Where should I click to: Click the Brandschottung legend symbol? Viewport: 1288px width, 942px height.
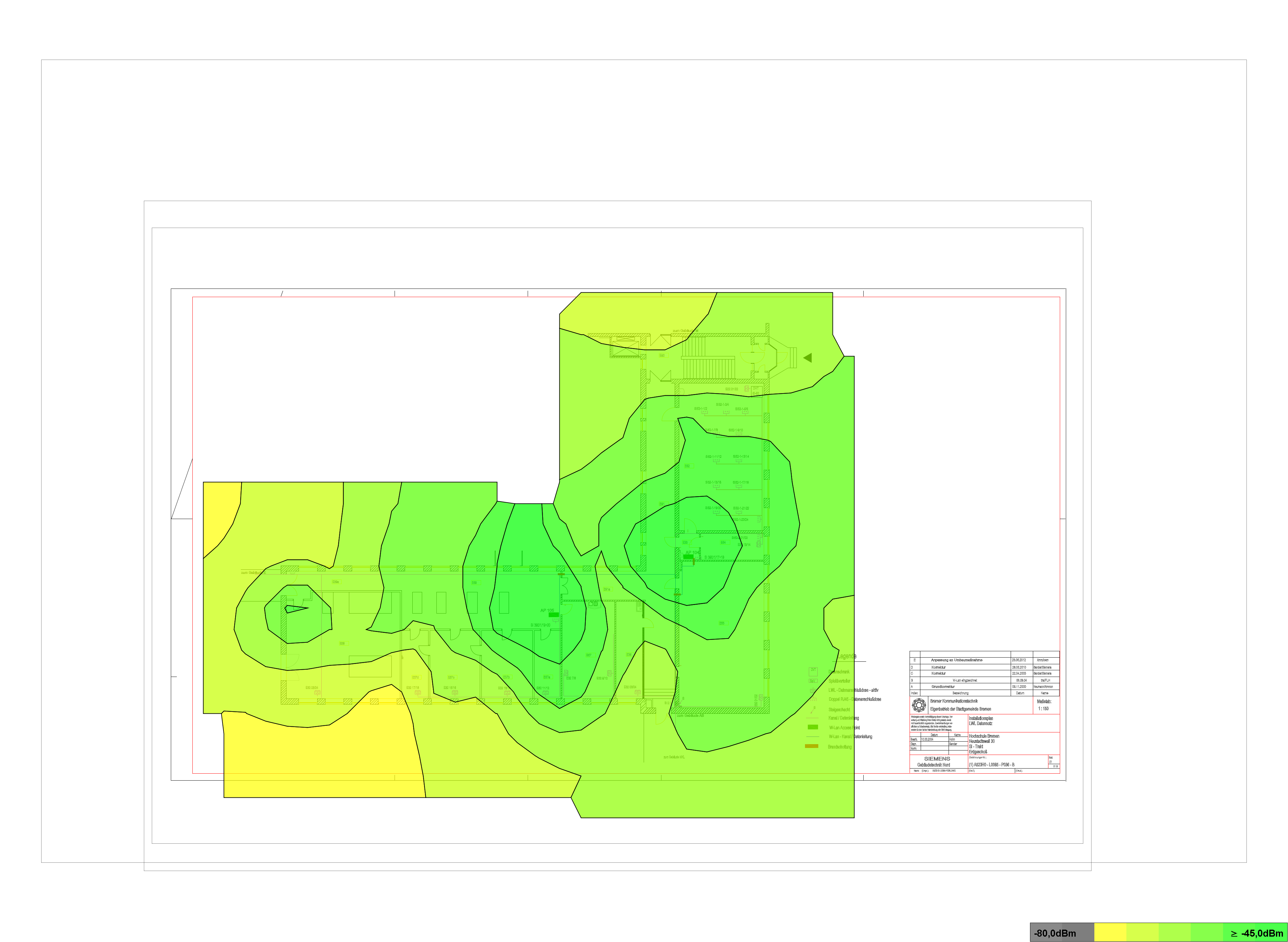(x=811, y=746)
